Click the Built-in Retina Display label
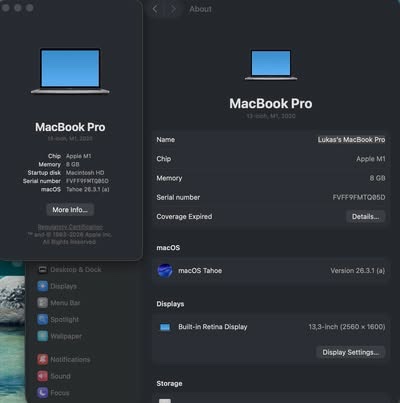 pos(213,327)
